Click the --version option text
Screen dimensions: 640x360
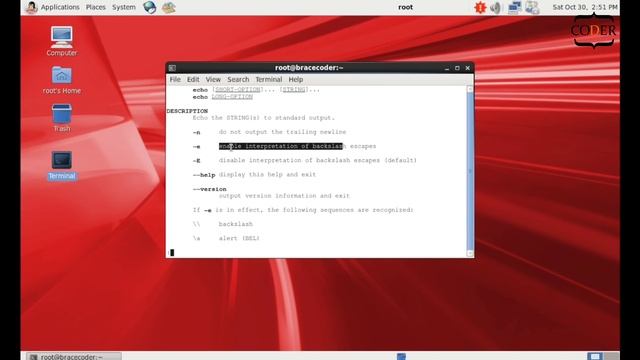[209, 189]
